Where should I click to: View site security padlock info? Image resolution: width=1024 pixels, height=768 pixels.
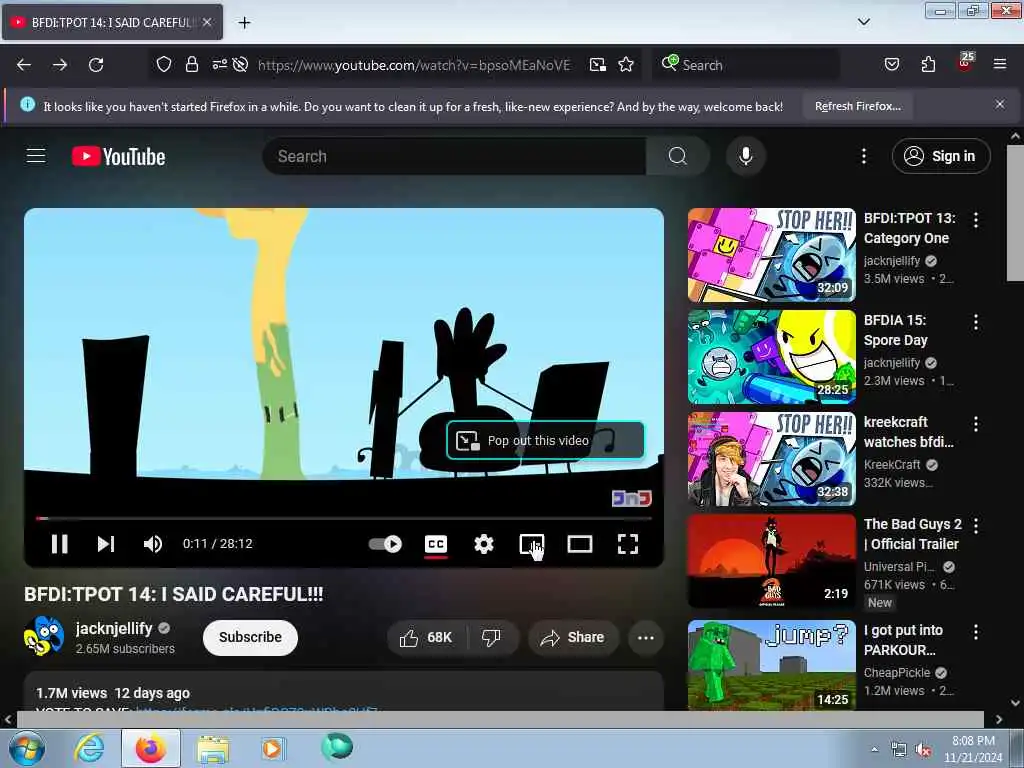coord(191,64)
